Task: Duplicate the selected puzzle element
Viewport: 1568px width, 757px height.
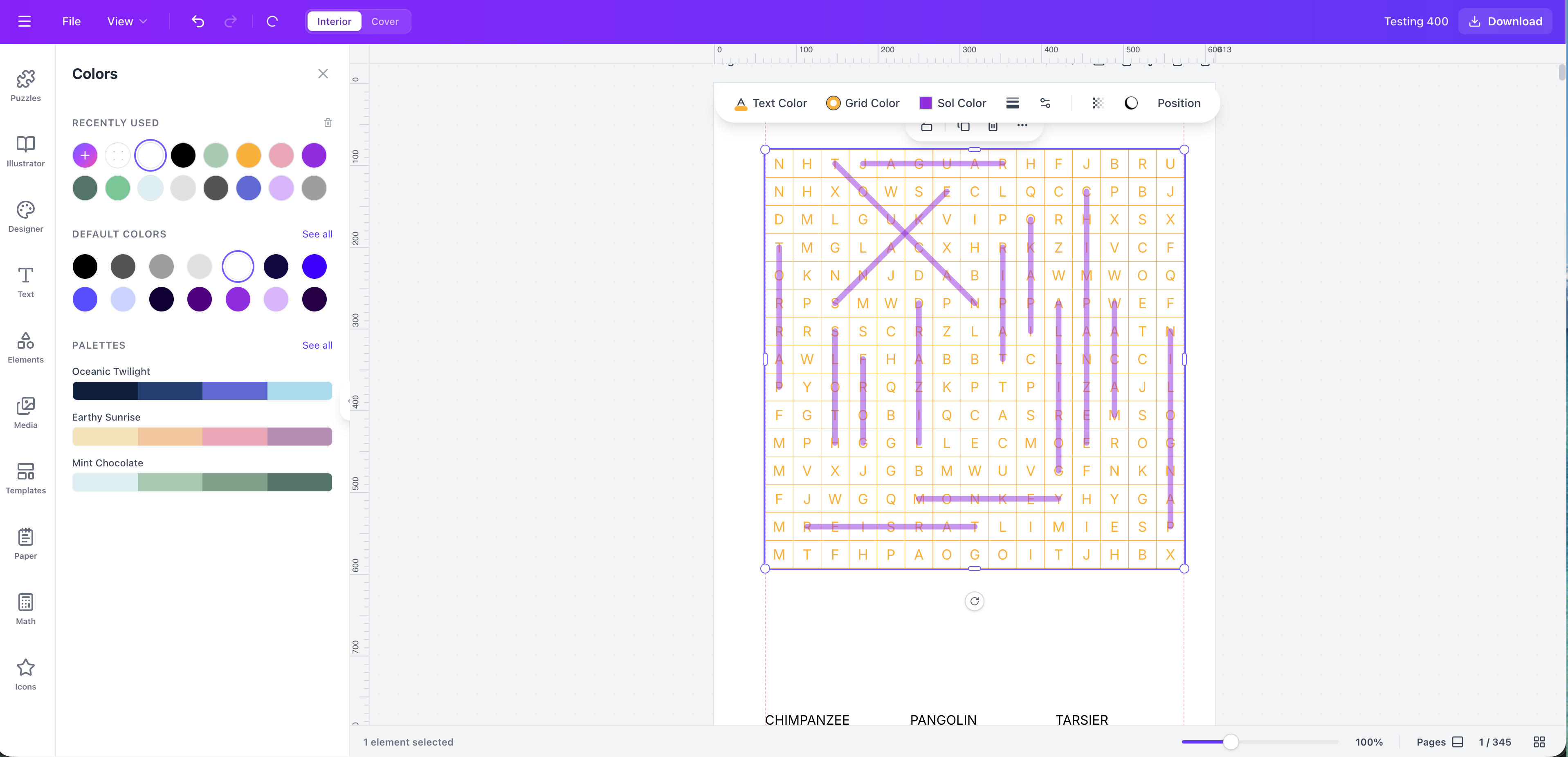Action: coord(964,127)
